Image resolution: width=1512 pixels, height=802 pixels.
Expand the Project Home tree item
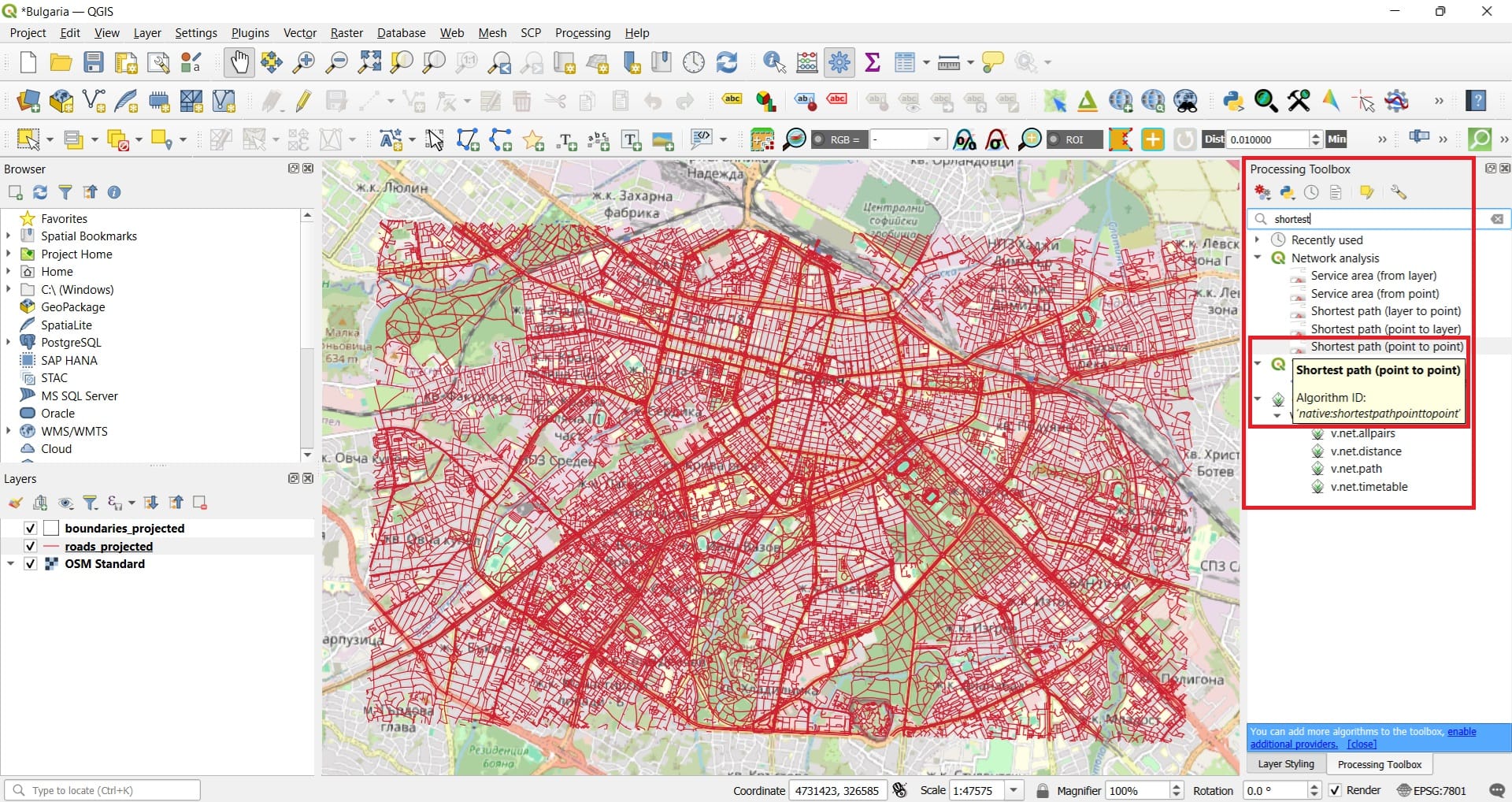coord(9,254)
